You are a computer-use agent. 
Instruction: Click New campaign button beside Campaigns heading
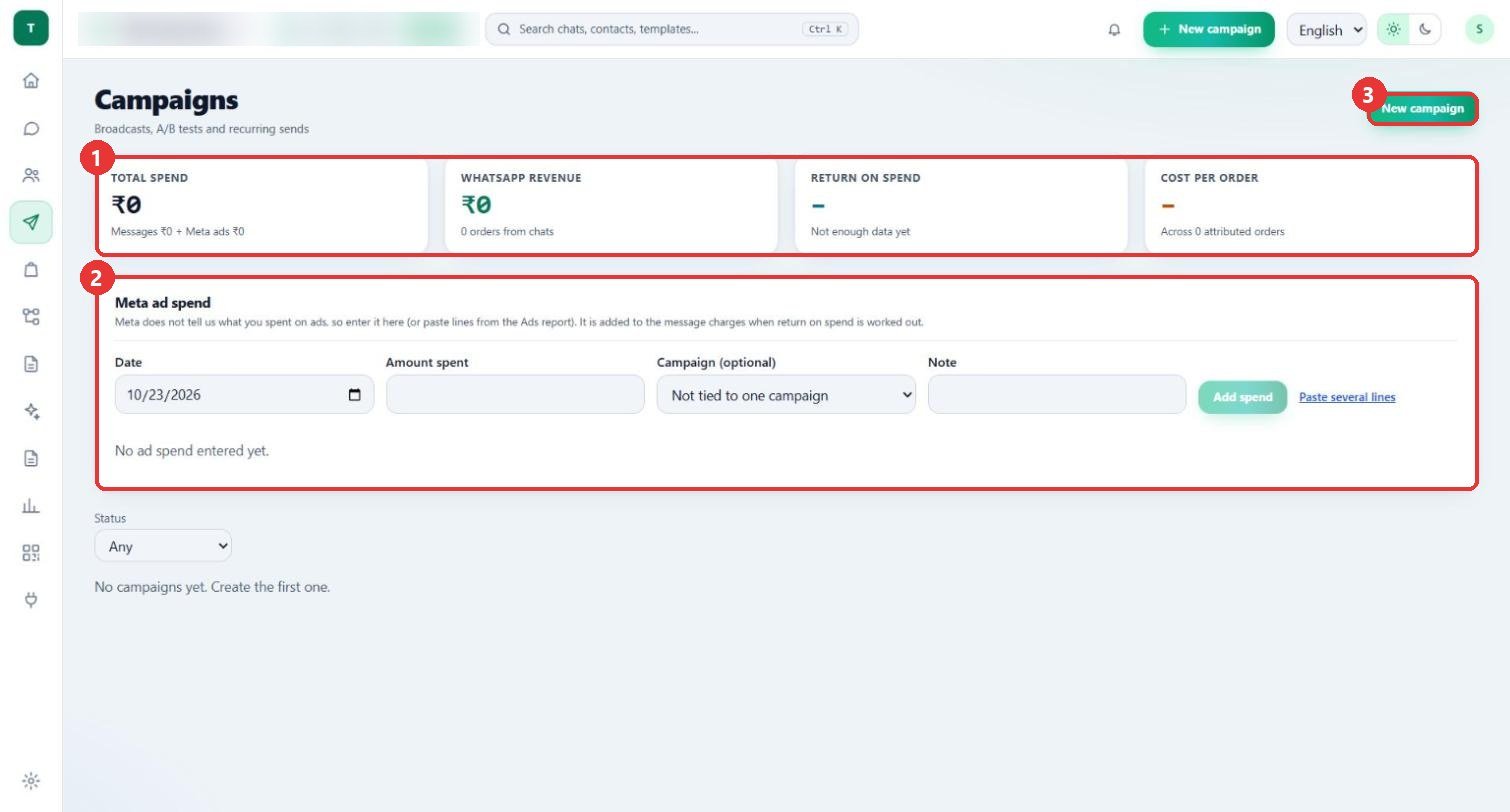point(1422,108)
